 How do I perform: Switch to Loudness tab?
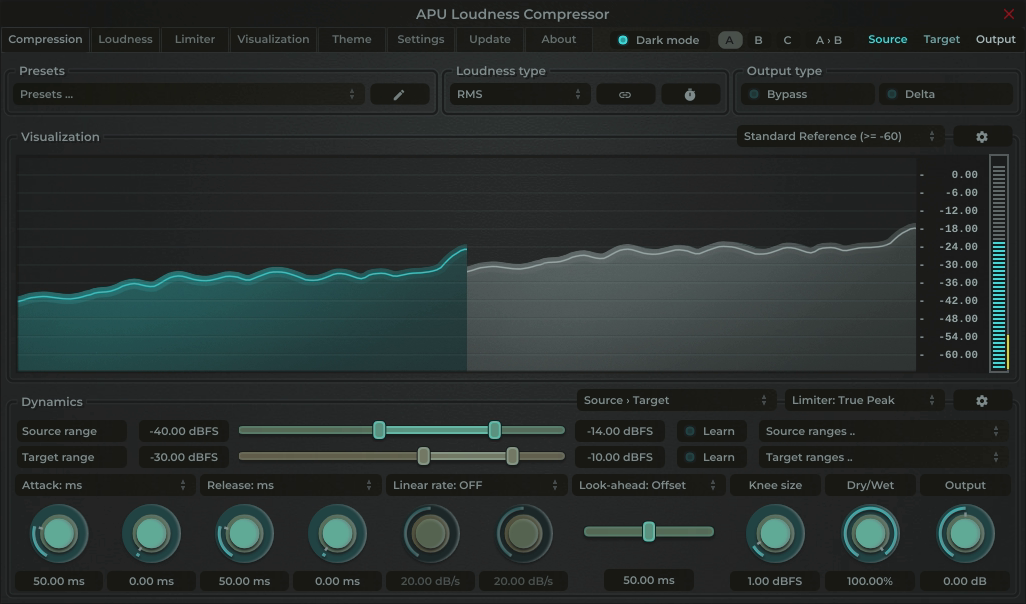(125, 39)
